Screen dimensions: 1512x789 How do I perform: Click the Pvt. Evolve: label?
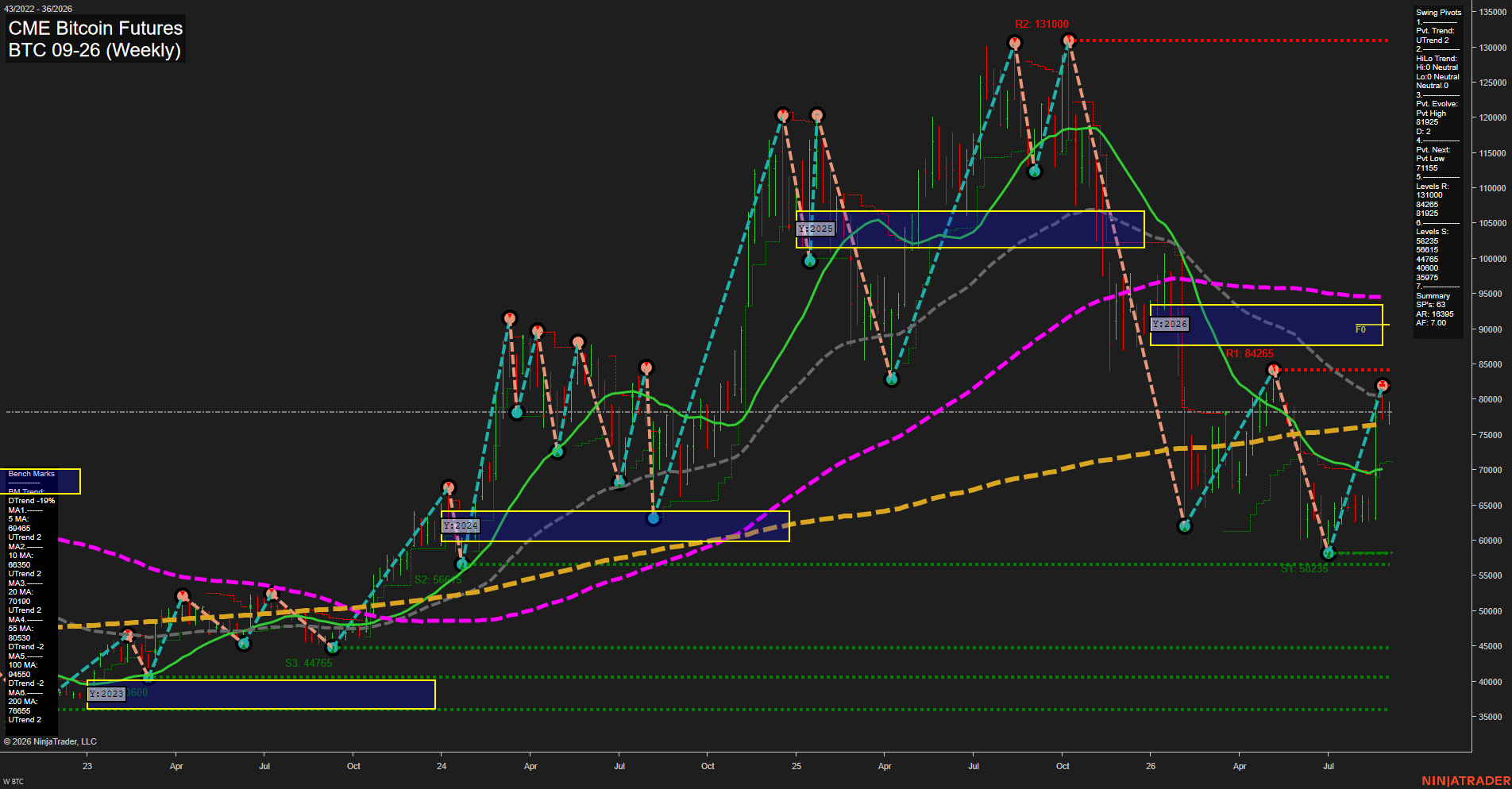1437,104
